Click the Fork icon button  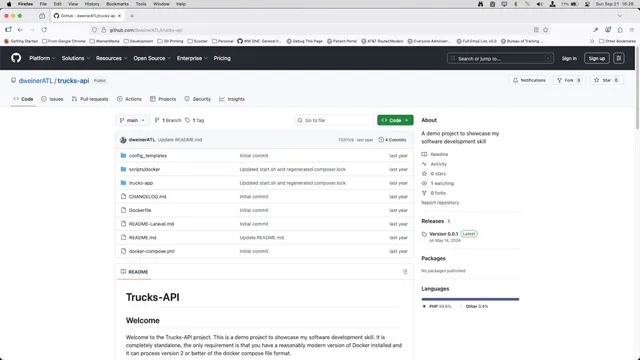tap(569, 80)
